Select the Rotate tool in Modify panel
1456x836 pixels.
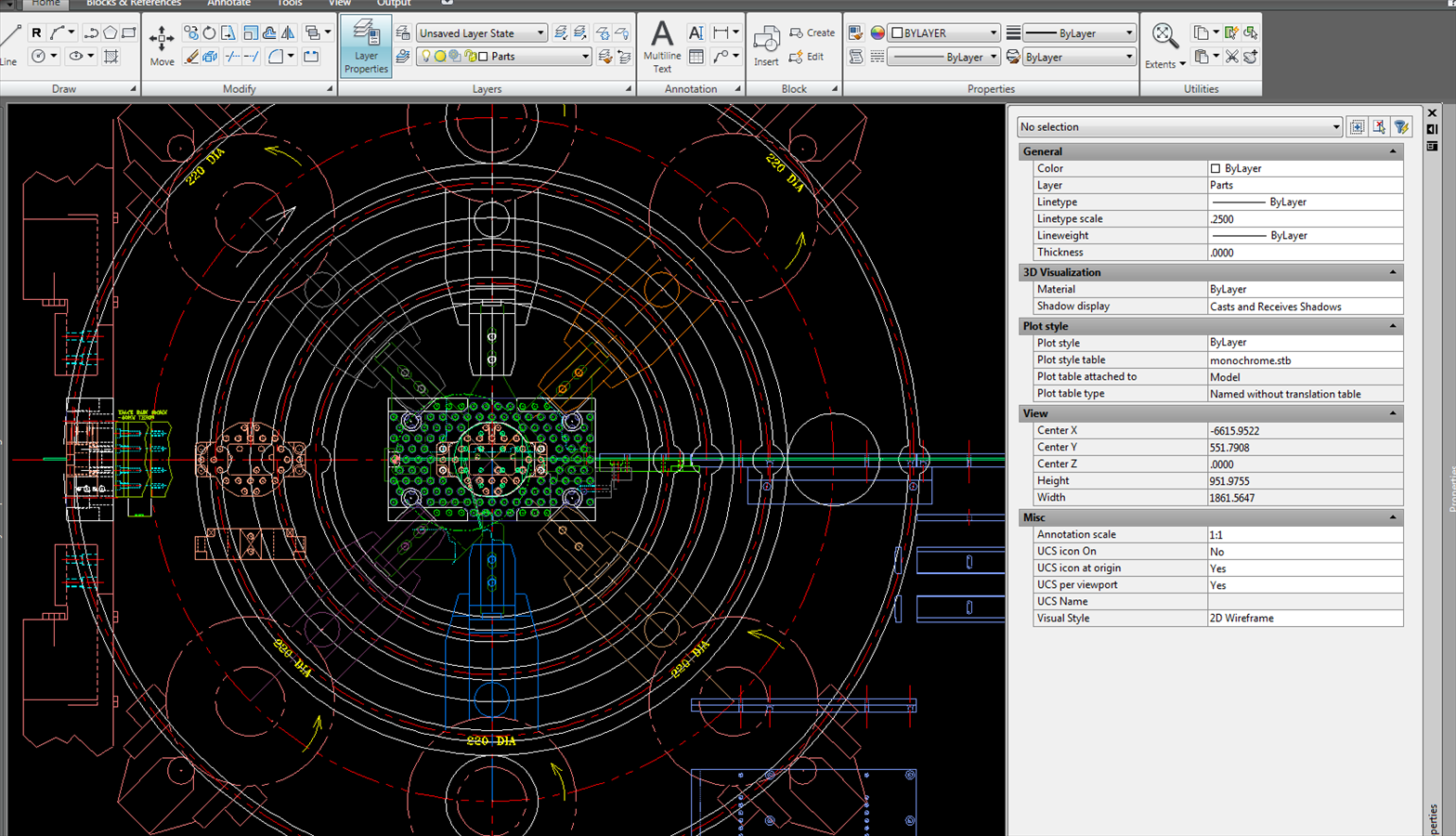point(210,33)
